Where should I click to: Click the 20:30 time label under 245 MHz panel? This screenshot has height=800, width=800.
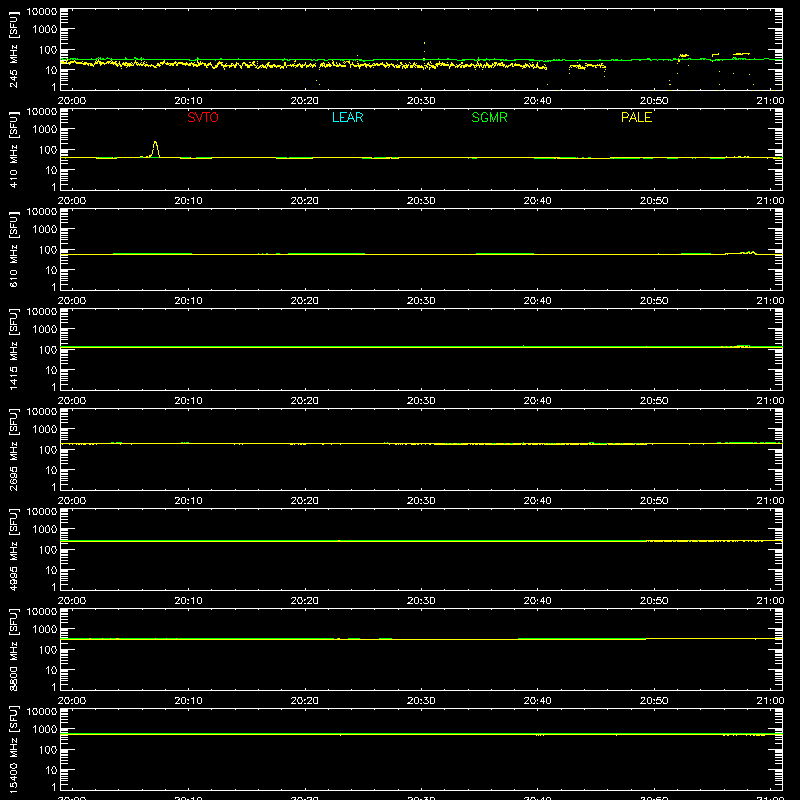421,101
